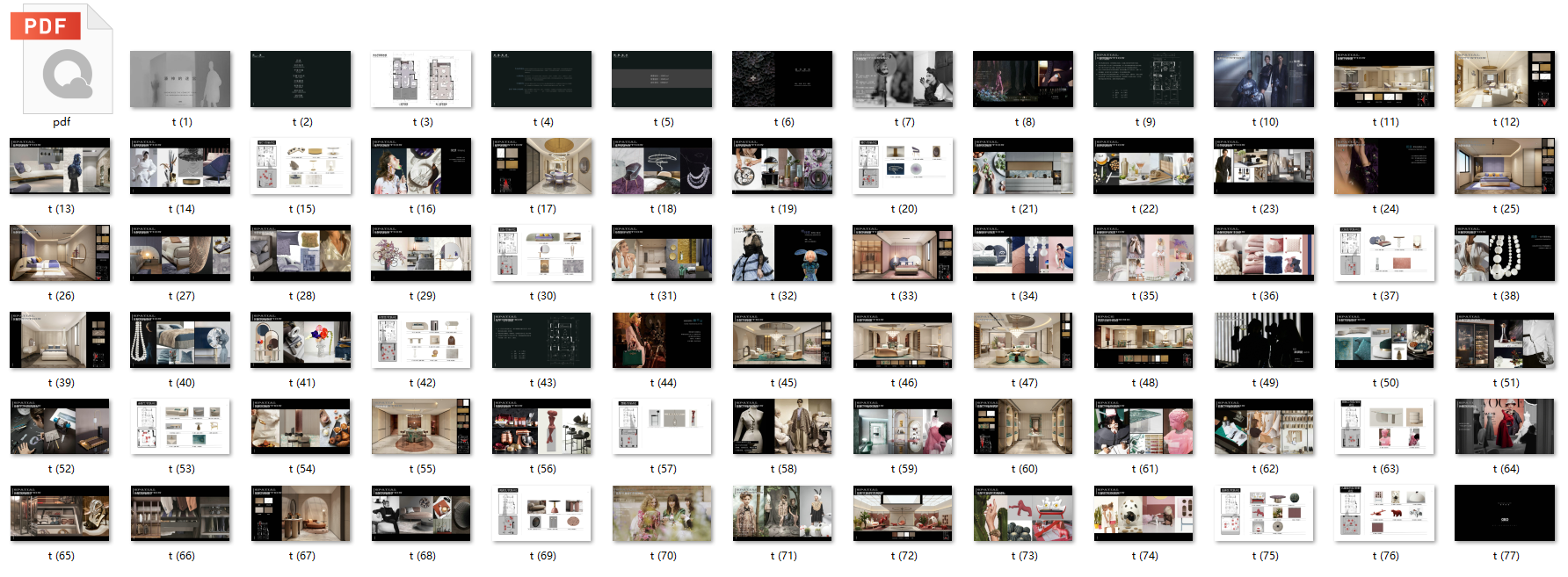Select thumbnail t (60)

[x=1023, y=426]
